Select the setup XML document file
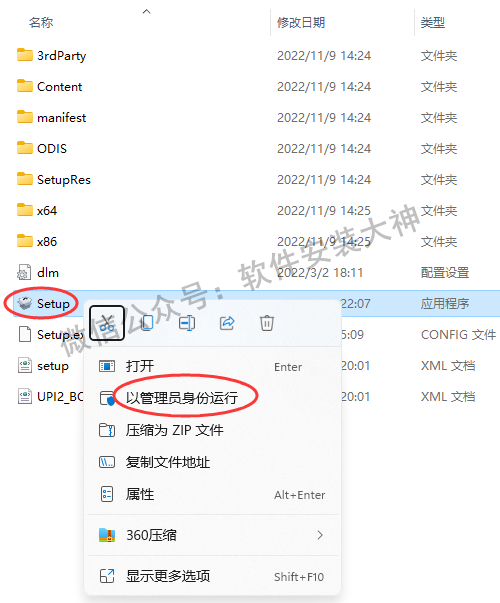The width and height of the screenshot is (500, 603). tap(53, 366)
